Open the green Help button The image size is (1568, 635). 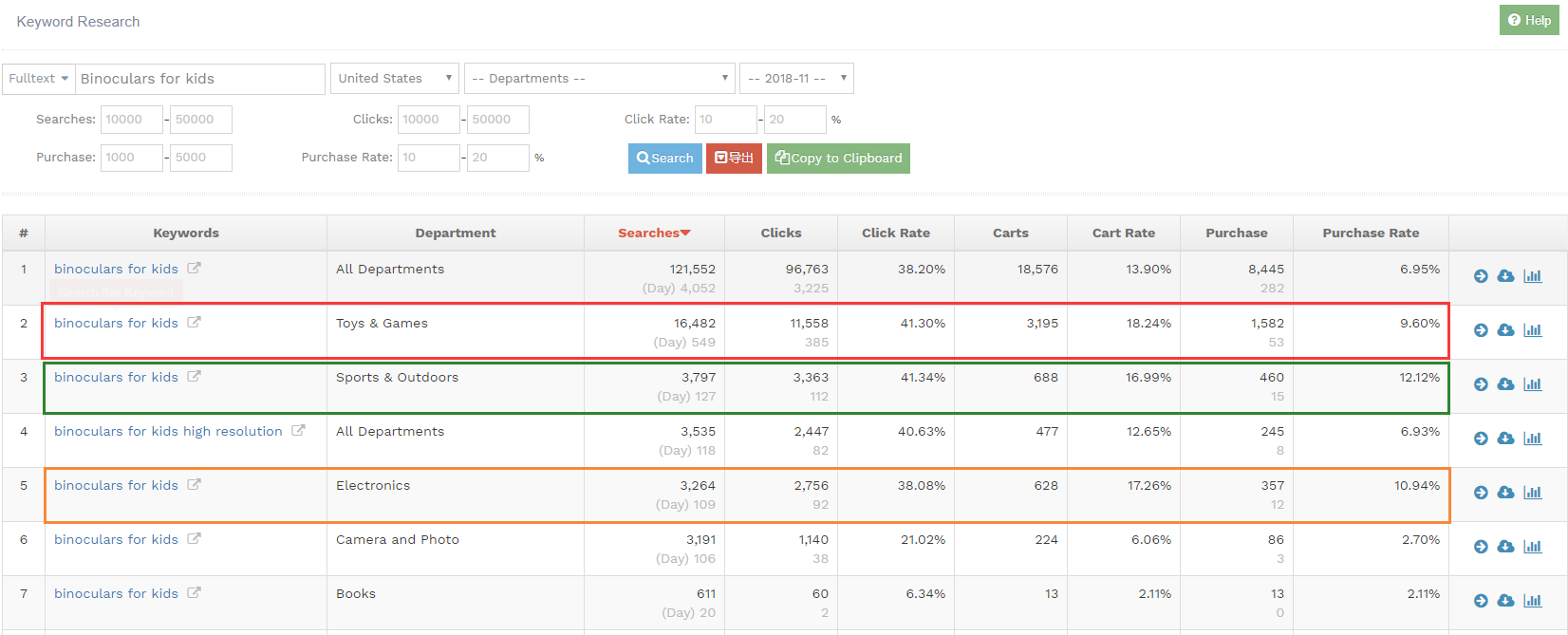(1528, 20)
